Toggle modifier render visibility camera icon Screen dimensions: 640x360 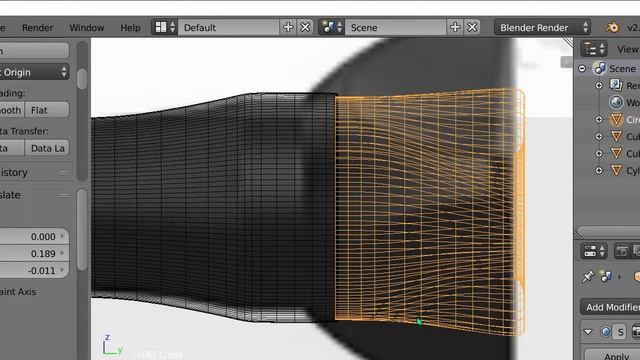(x=636, y=332)
